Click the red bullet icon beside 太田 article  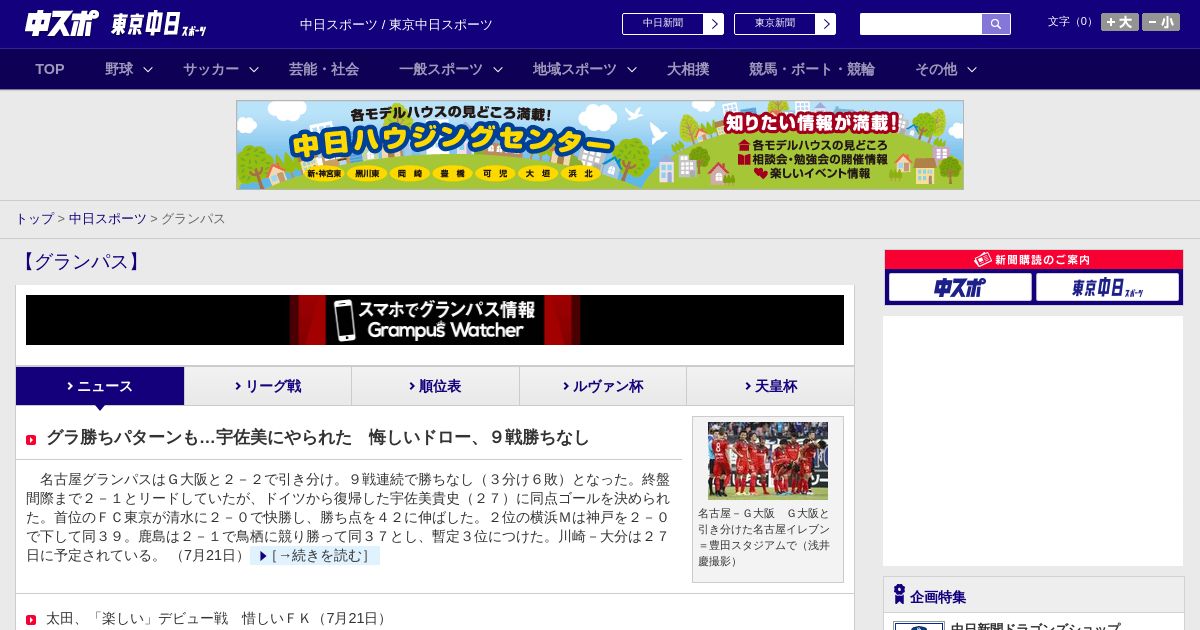pyautogui.click(x=31, y=620)
